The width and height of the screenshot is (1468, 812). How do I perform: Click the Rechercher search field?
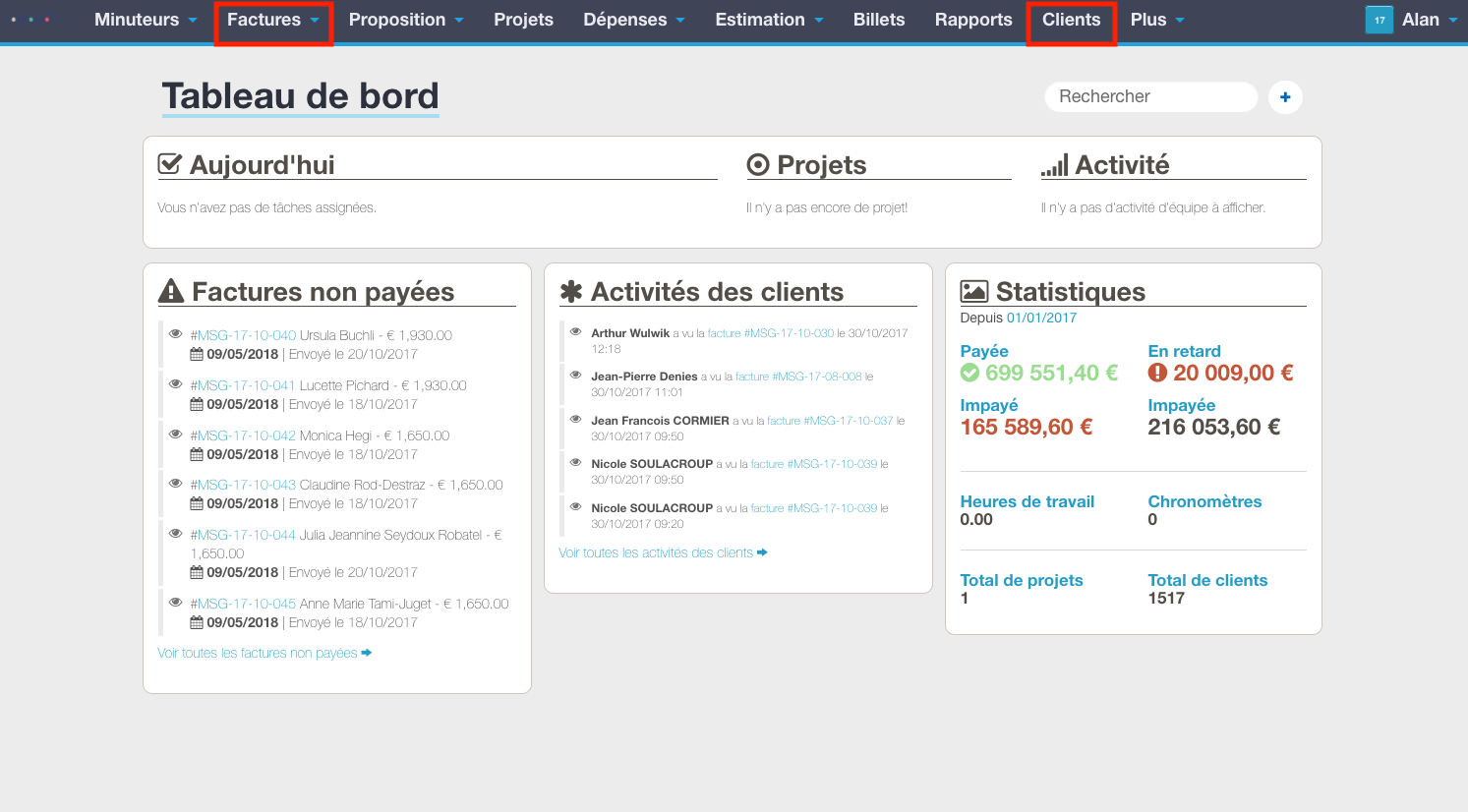point(1151,96)
